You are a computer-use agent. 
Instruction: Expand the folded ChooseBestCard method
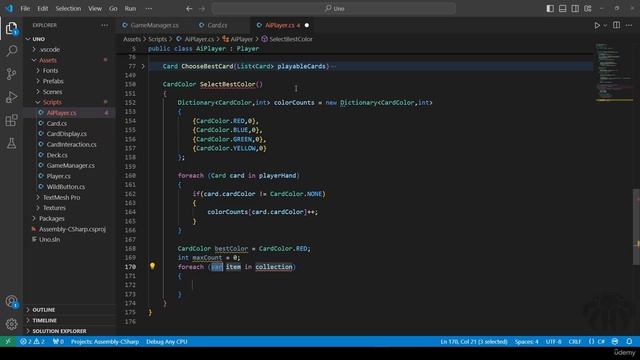click(x=143, y=66)
